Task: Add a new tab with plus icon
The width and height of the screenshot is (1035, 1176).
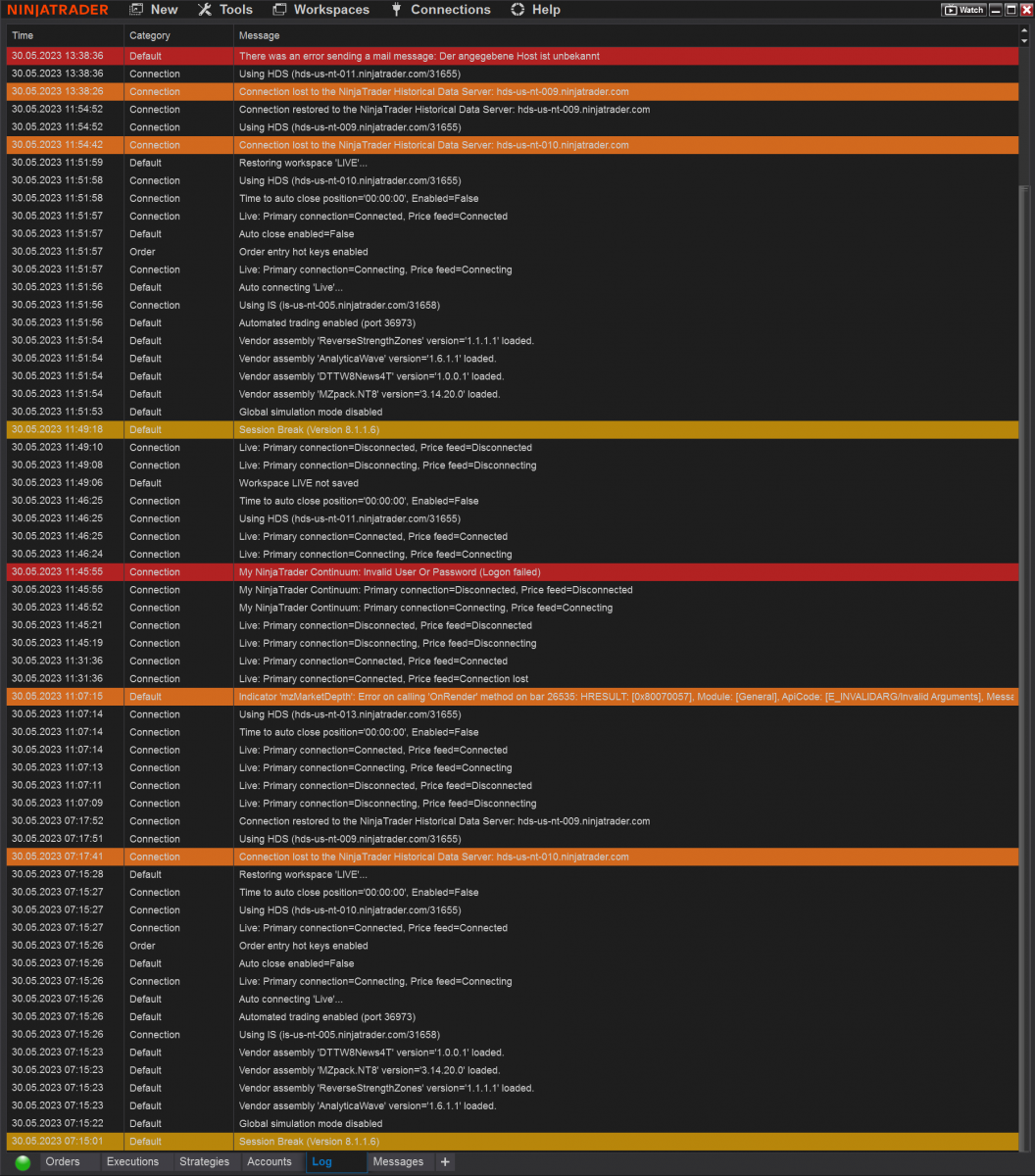Action: [x=445, y=1162]
